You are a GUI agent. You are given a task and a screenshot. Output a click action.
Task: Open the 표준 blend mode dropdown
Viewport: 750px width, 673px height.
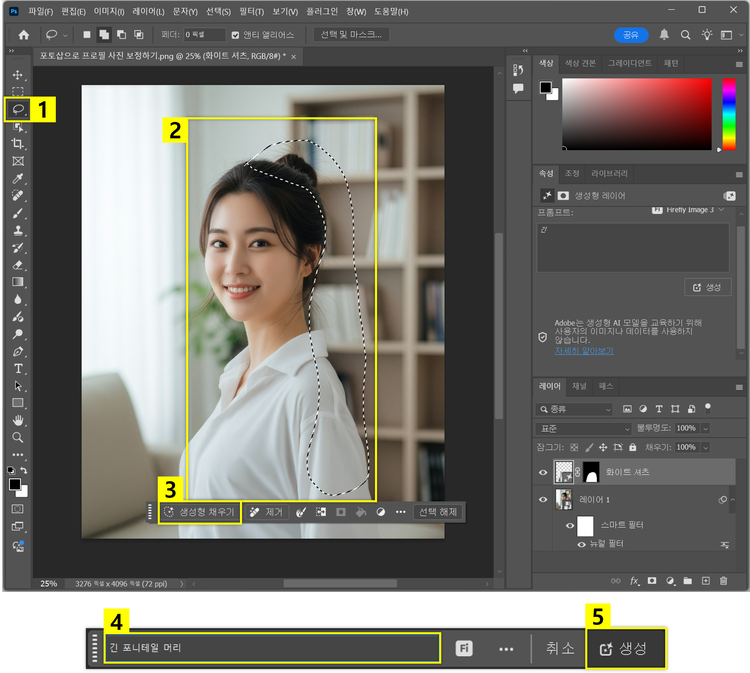coord(584,428)
